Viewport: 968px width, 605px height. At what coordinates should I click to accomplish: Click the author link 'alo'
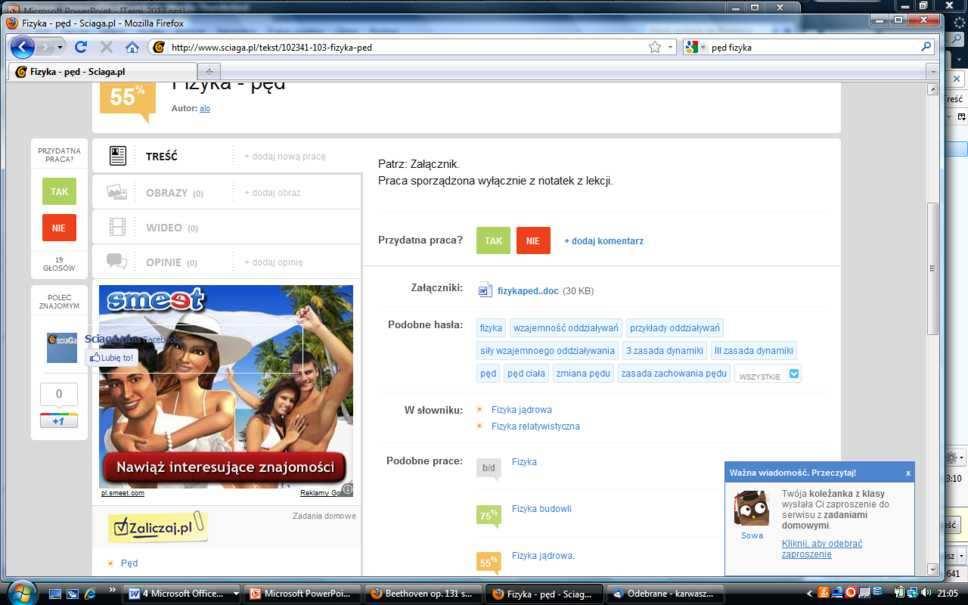[205, 108]
